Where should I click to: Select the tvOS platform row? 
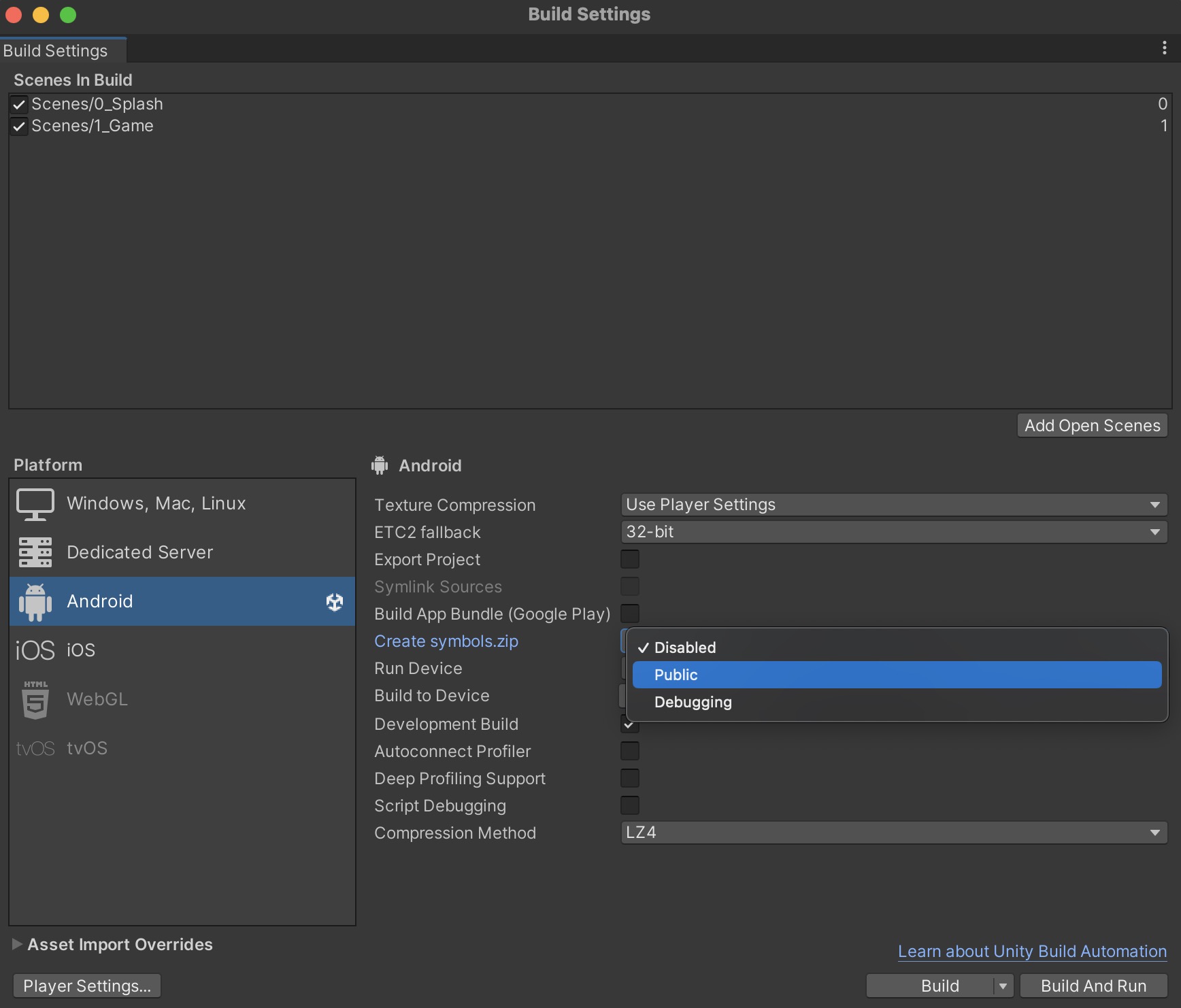point(182,749)
